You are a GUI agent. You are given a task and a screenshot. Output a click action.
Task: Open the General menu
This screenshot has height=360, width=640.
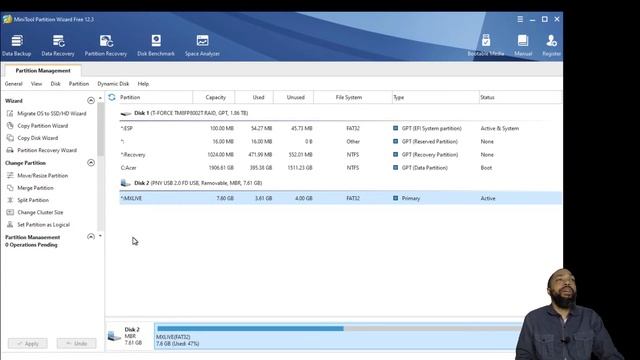13,84
